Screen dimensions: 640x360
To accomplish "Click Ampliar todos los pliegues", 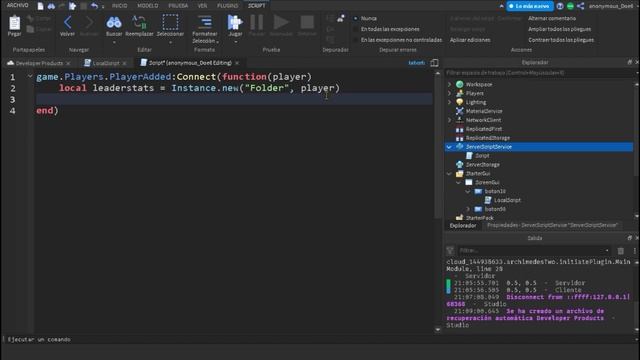I will click(560, 29).
